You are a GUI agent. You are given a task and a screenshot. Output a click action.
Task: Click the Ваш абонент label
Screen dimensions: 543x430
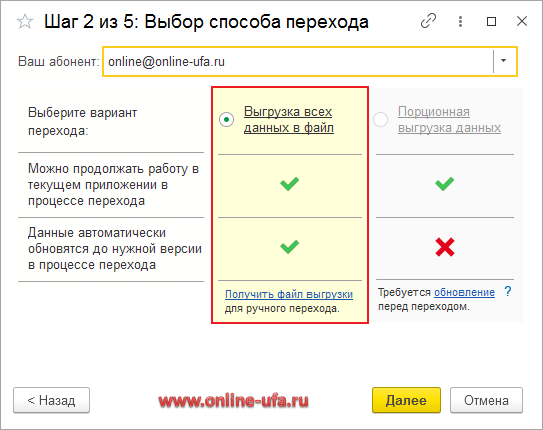click(x=59, y=61)
